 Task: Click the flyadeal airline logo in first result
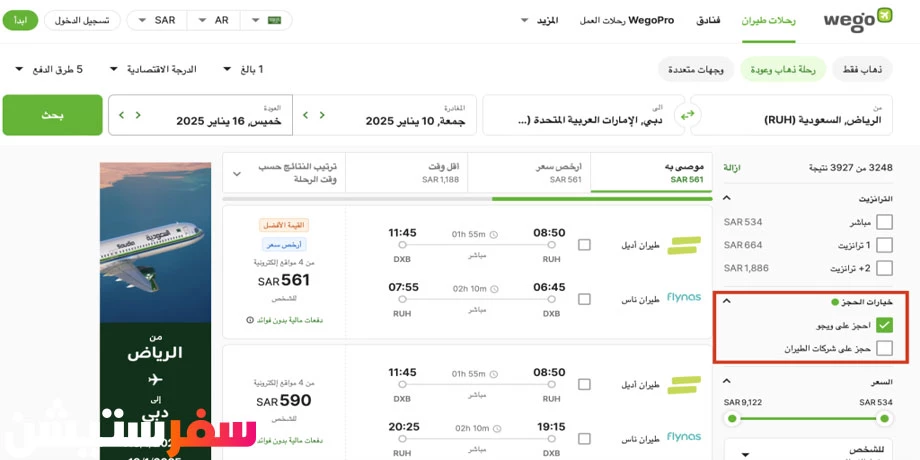click(684, 245)
